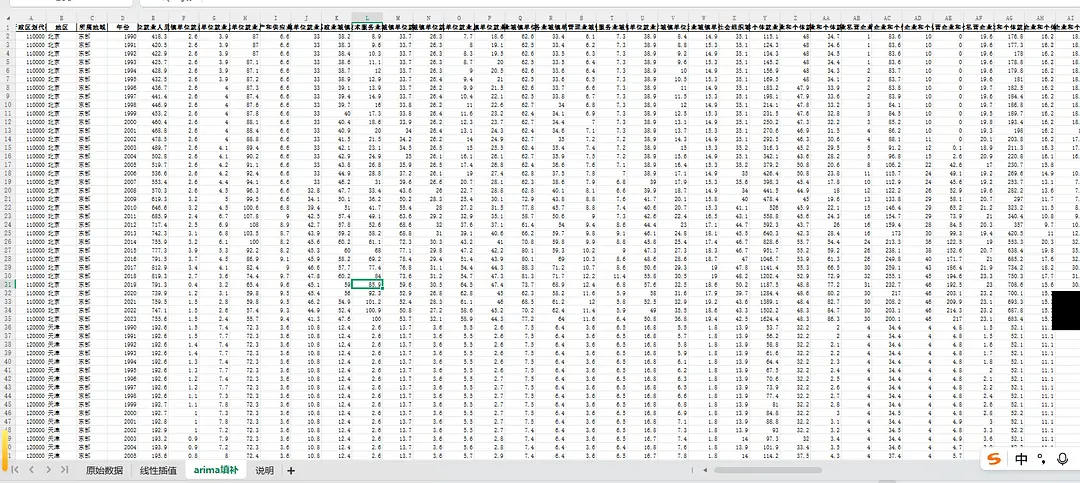The image size is (1080, 483).
Task: Click the selected cell in column L
Action: coord(367,284)
